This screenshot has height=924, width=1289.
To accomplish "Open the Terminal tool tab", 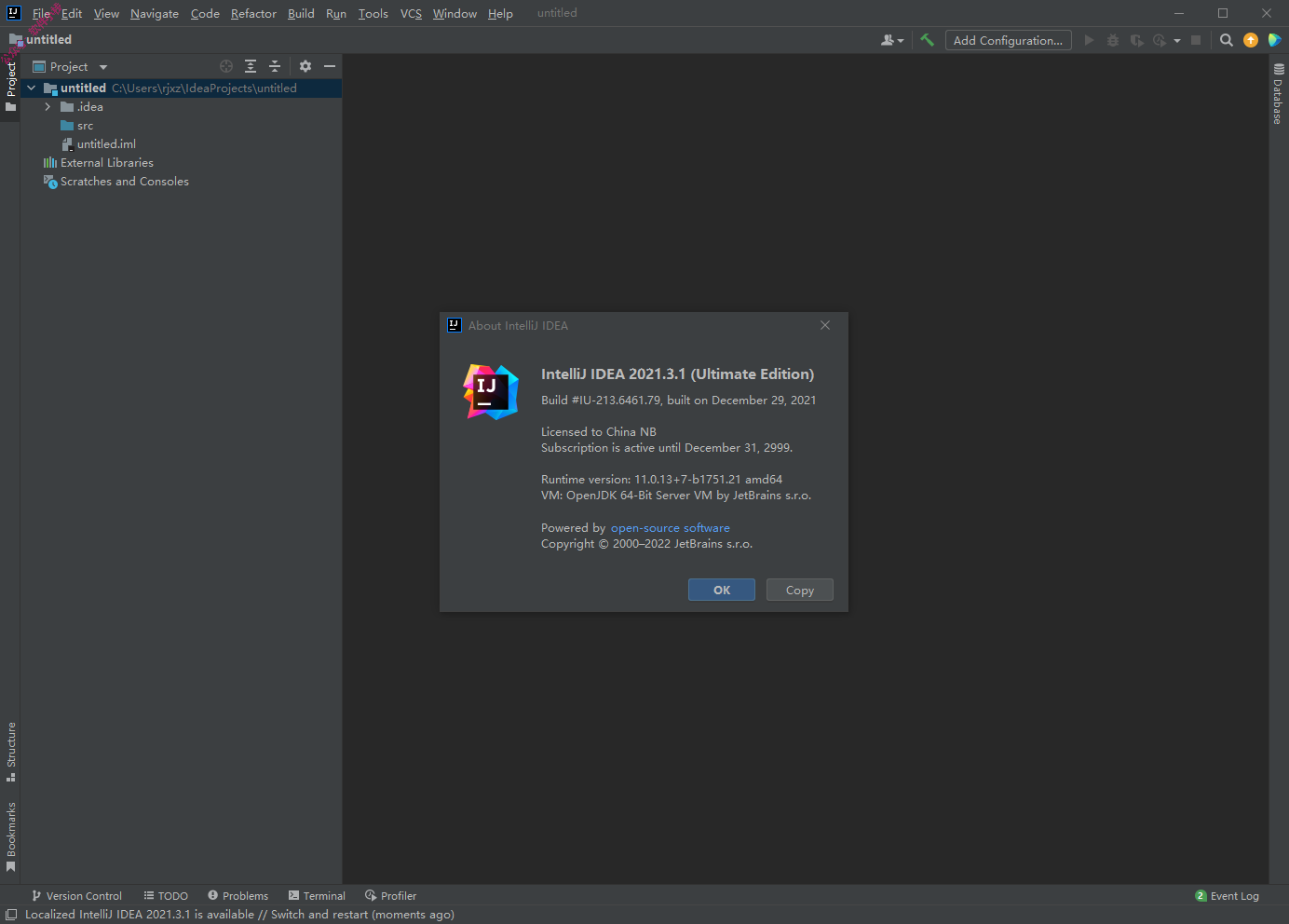I will [x=317, y=896].
